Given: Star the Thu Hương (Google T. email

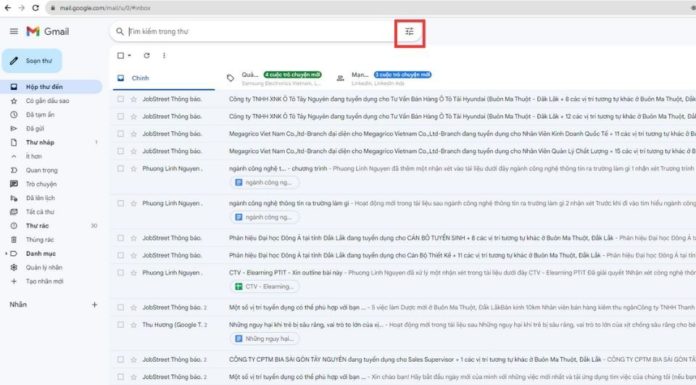Looking at the screenshot, I should [134, 325].
